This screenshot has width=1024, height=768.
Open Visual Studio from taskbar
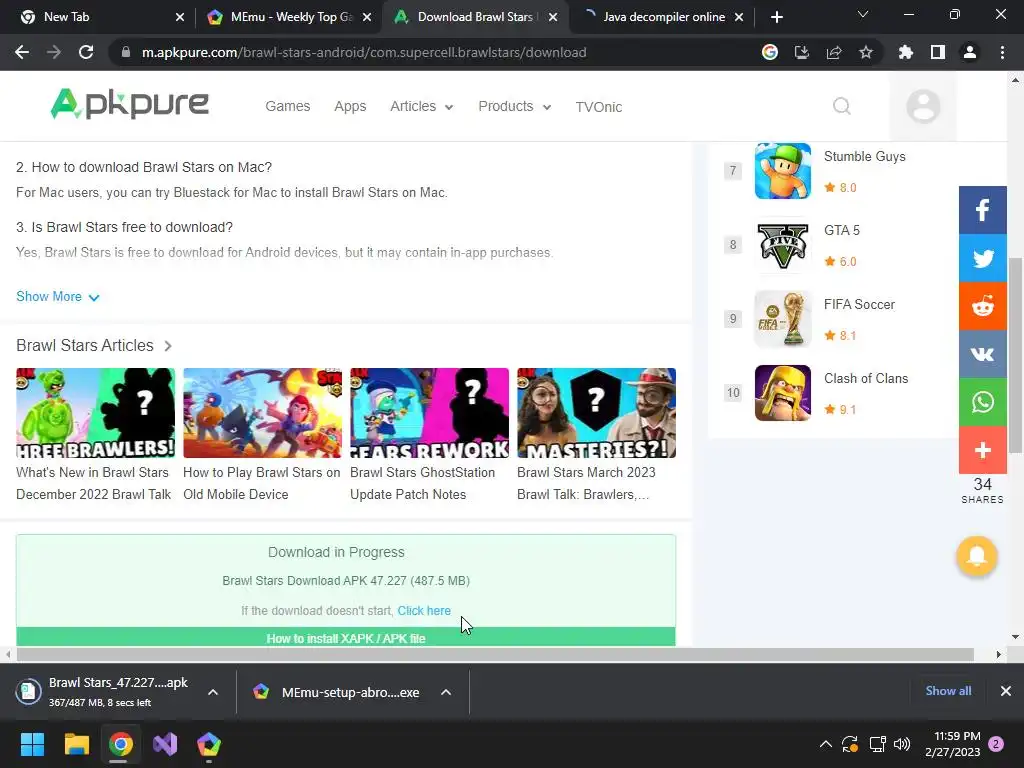click(165, 744)
